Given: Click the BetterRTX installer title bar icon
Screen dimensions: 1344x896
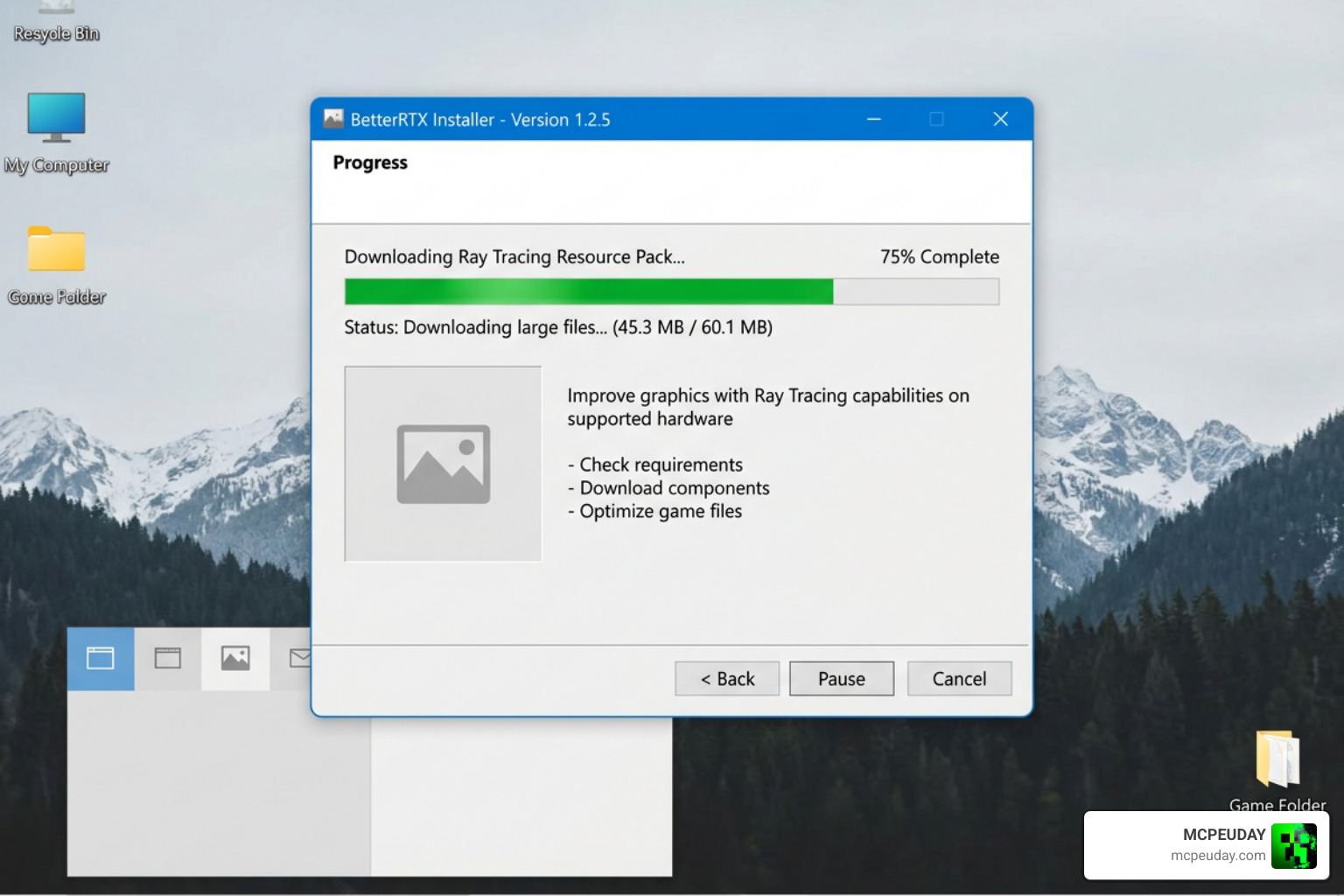Looking at the screenshot, I should pyautogui.click(x=333, y=119).
